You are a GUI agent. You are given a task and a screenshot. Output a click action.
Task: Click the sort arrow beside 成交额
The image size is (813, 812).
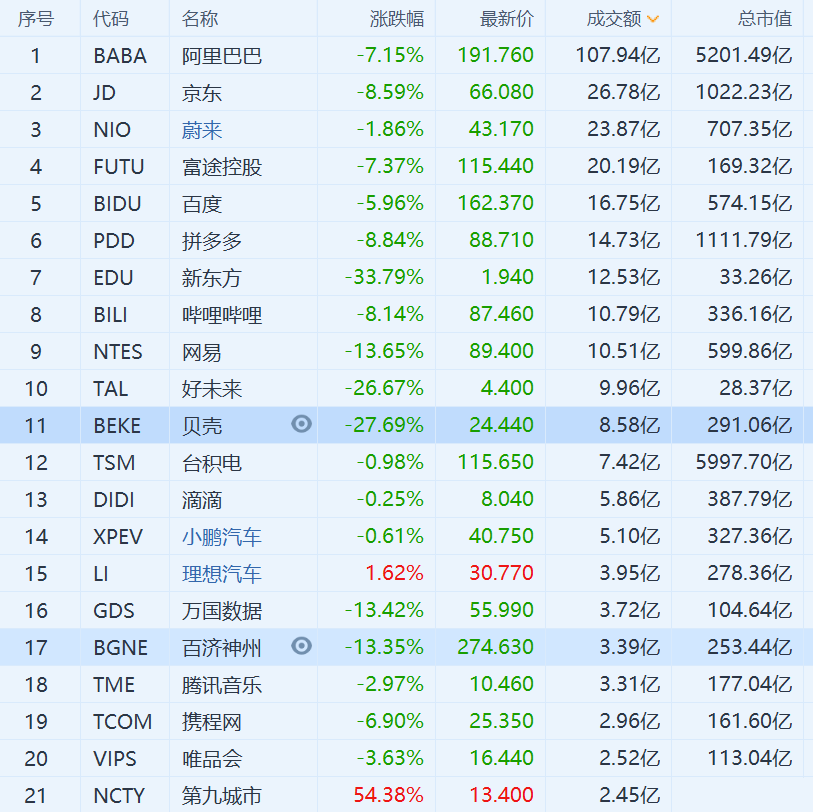(x=653, y=20)
